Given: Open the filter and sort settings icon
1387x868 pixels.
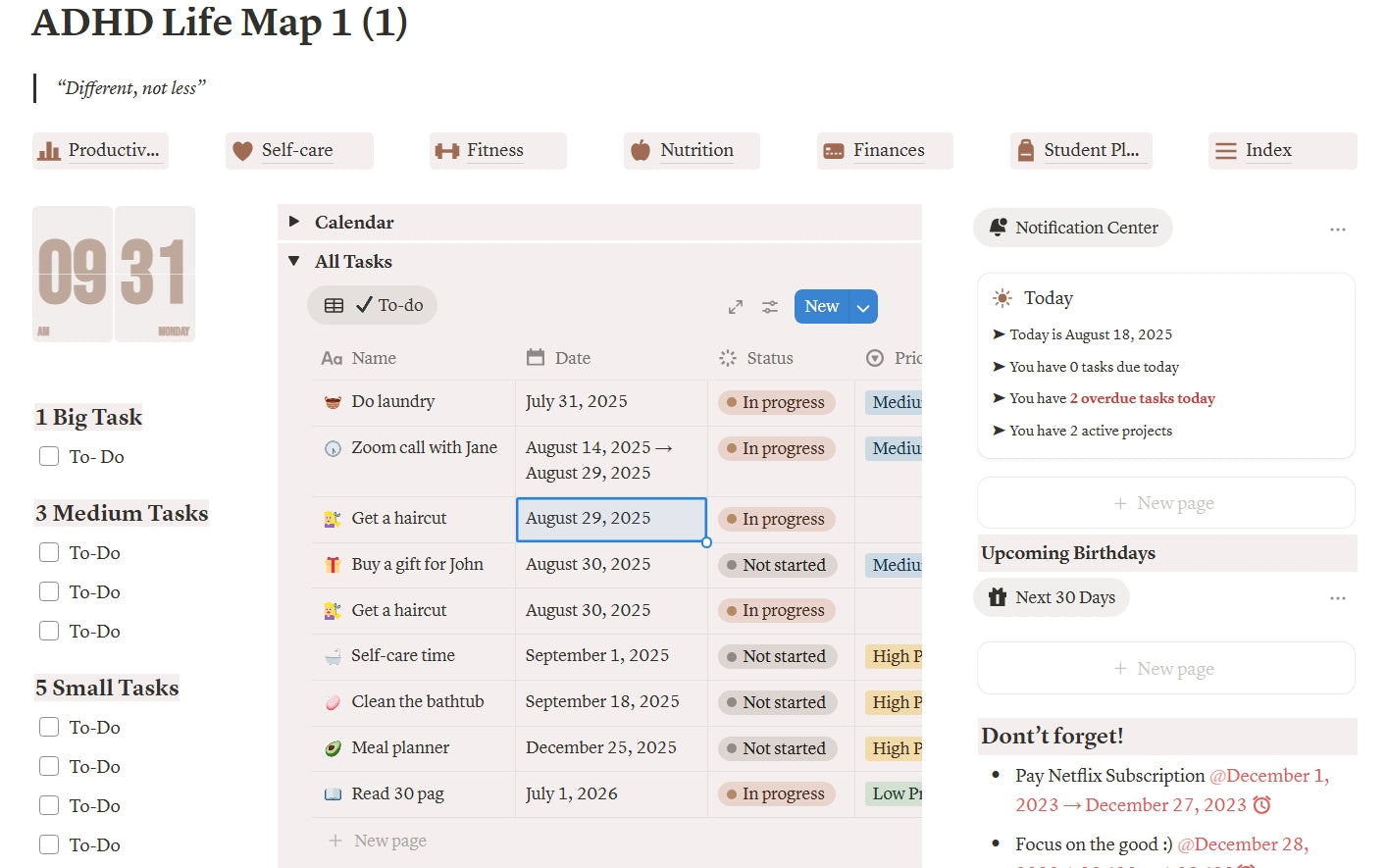Looking at the screenshot, I should [x=770, y=307].
